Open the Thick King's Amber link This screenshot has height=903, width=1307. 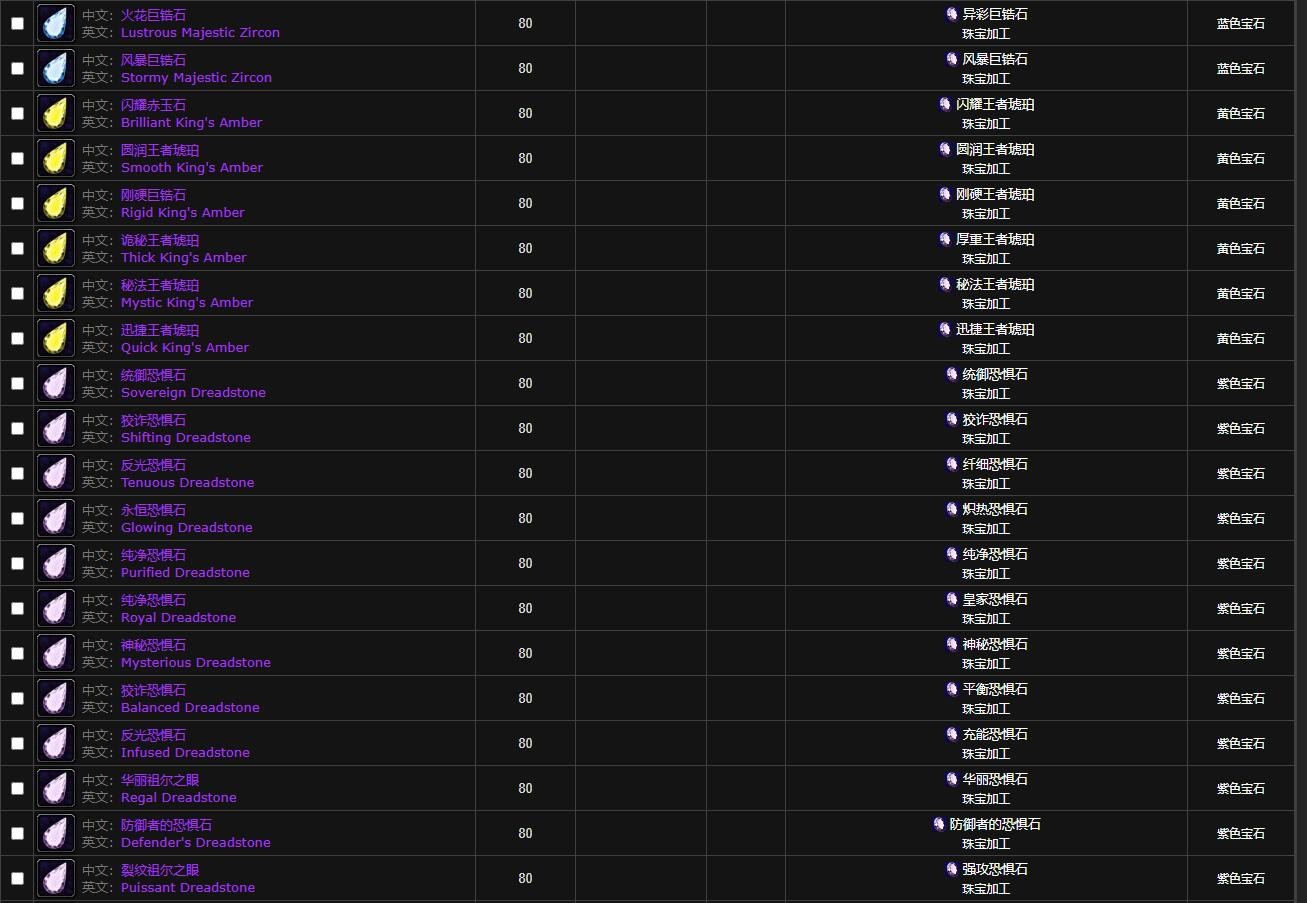pos(183,258)
